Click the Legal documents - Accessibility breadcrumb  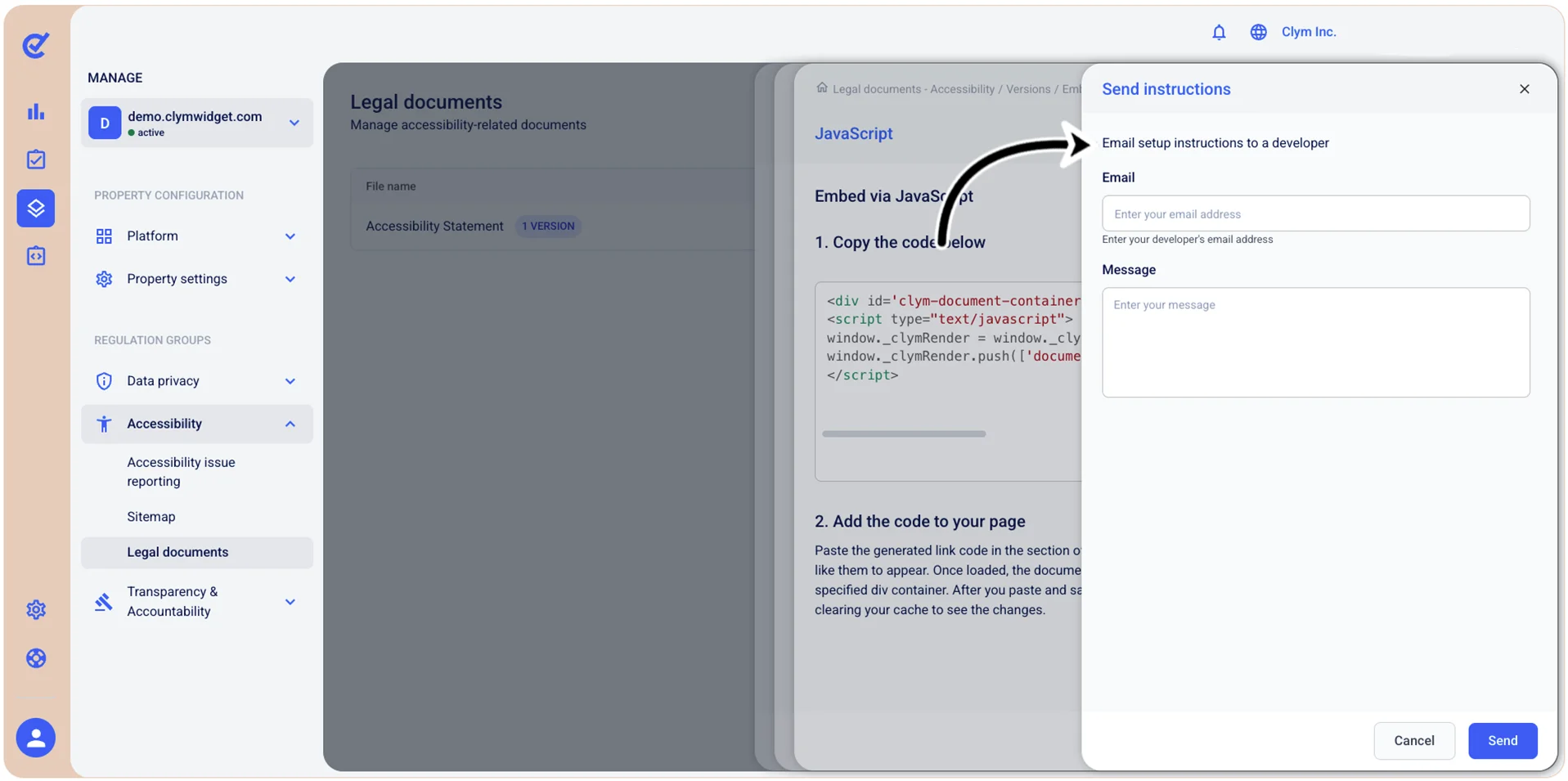pyautogui.click(x=913, y=89)
